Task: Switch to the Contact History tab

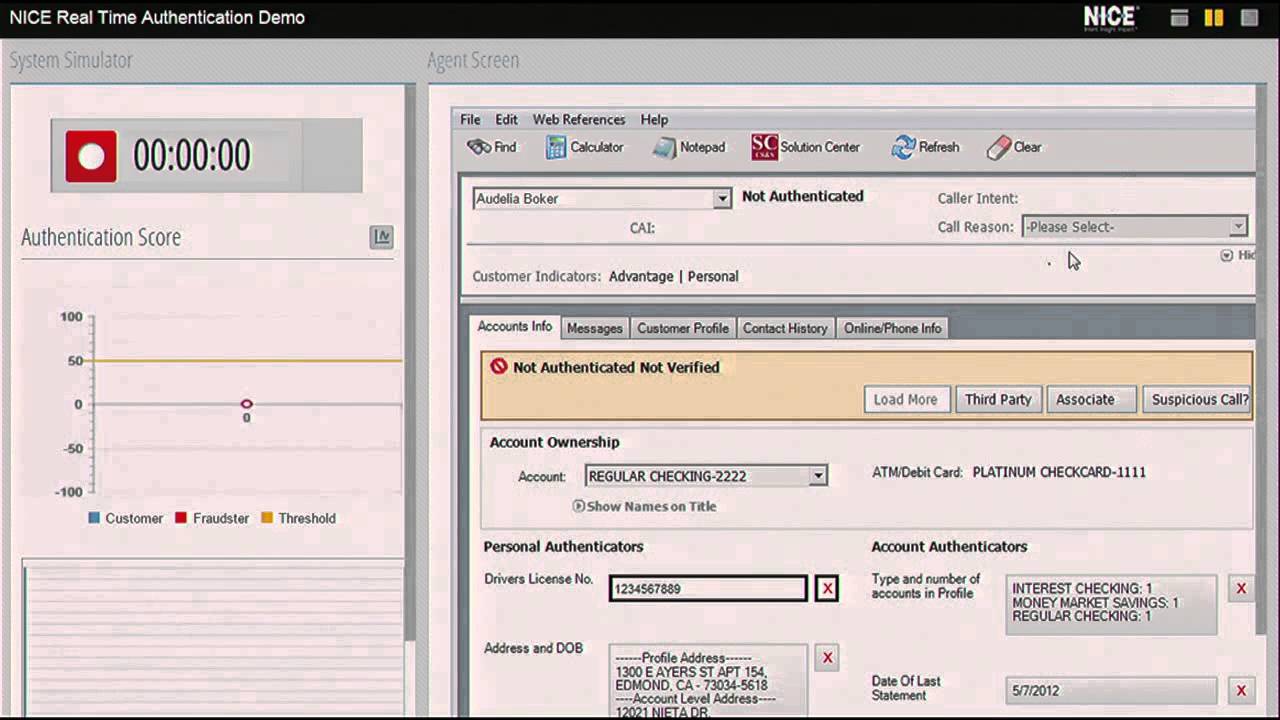Action: point(785,328)
